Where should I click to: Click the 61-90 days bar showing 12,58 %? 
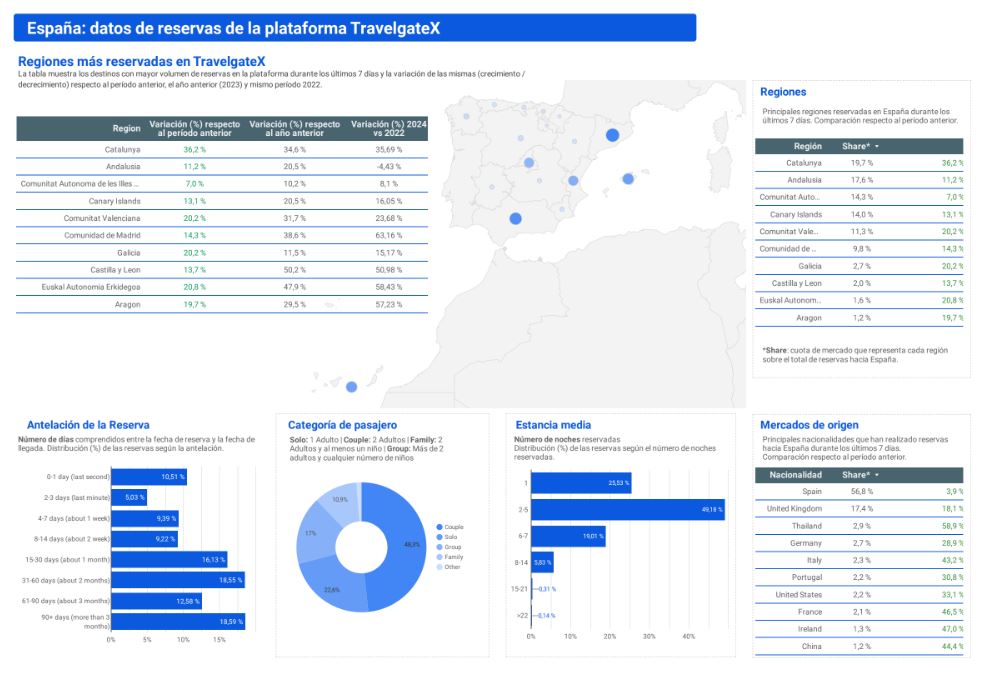tap(157, 601)
